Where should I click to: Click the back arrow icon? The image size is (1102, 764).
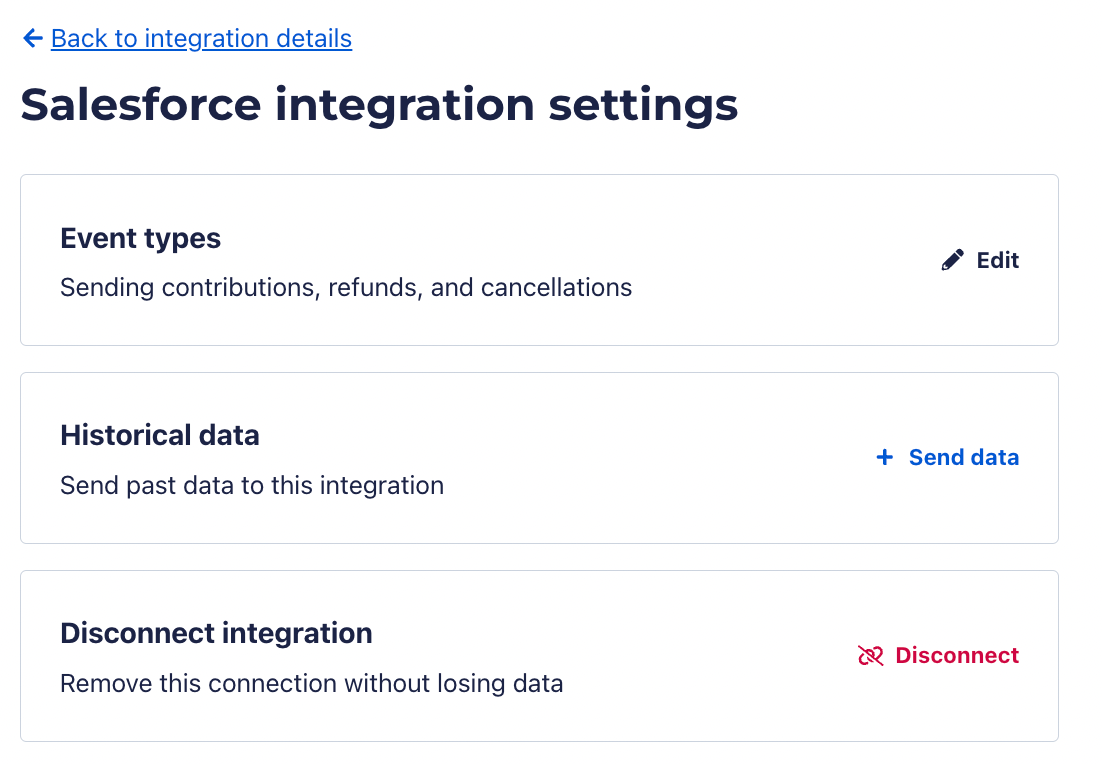[x=32, y=38]
